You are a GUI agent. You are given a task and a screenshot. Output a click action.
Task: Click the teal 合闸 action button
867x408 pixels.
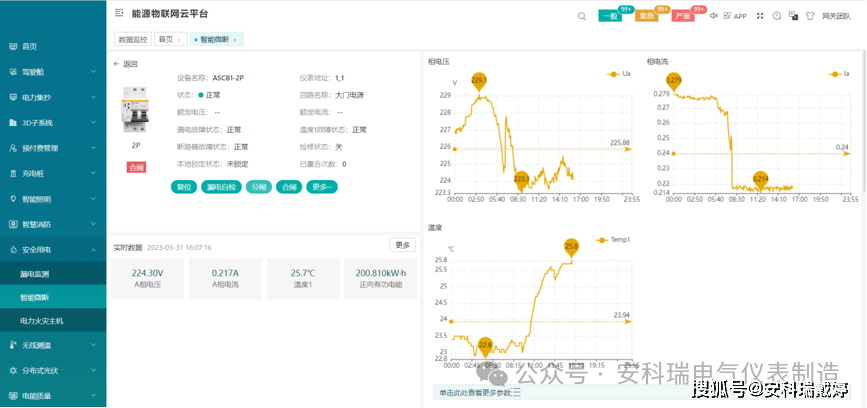(x=289, y=187)
